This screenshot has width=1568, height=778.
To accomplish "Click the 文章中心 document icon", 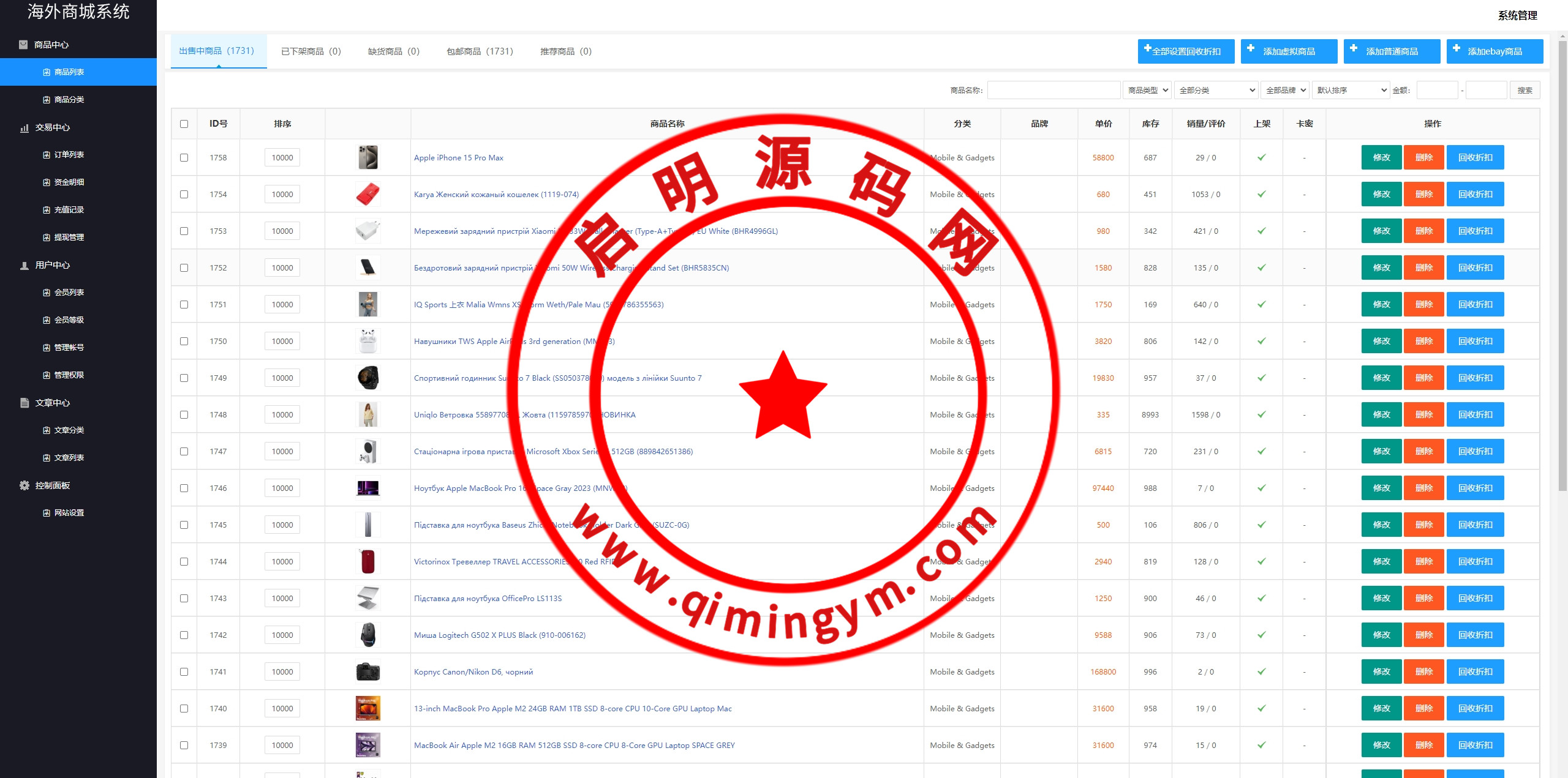I will click(24, 403).
